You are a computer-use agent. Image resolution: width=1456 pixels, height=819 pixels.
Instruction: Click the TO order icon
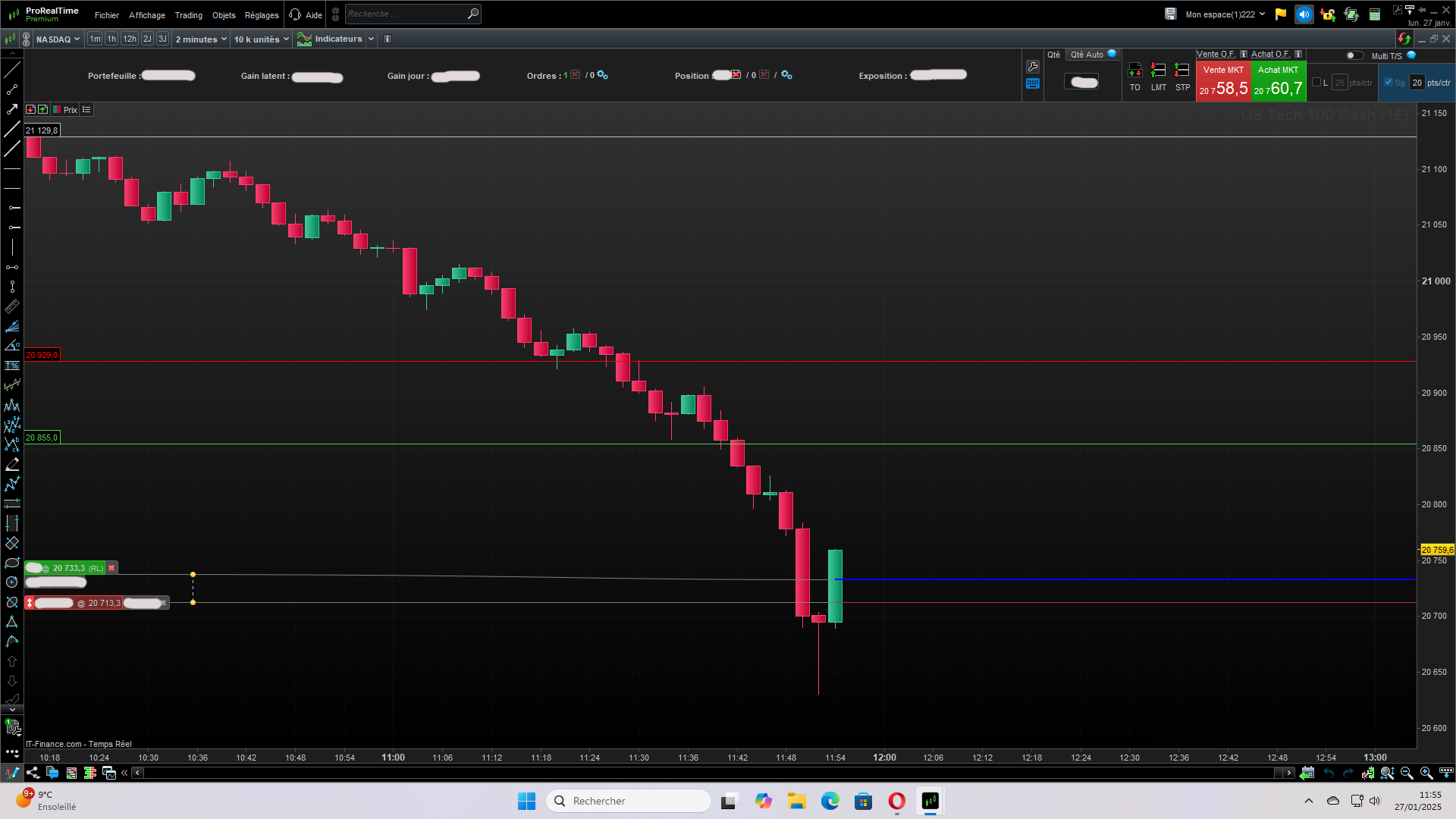(1134, 71)
